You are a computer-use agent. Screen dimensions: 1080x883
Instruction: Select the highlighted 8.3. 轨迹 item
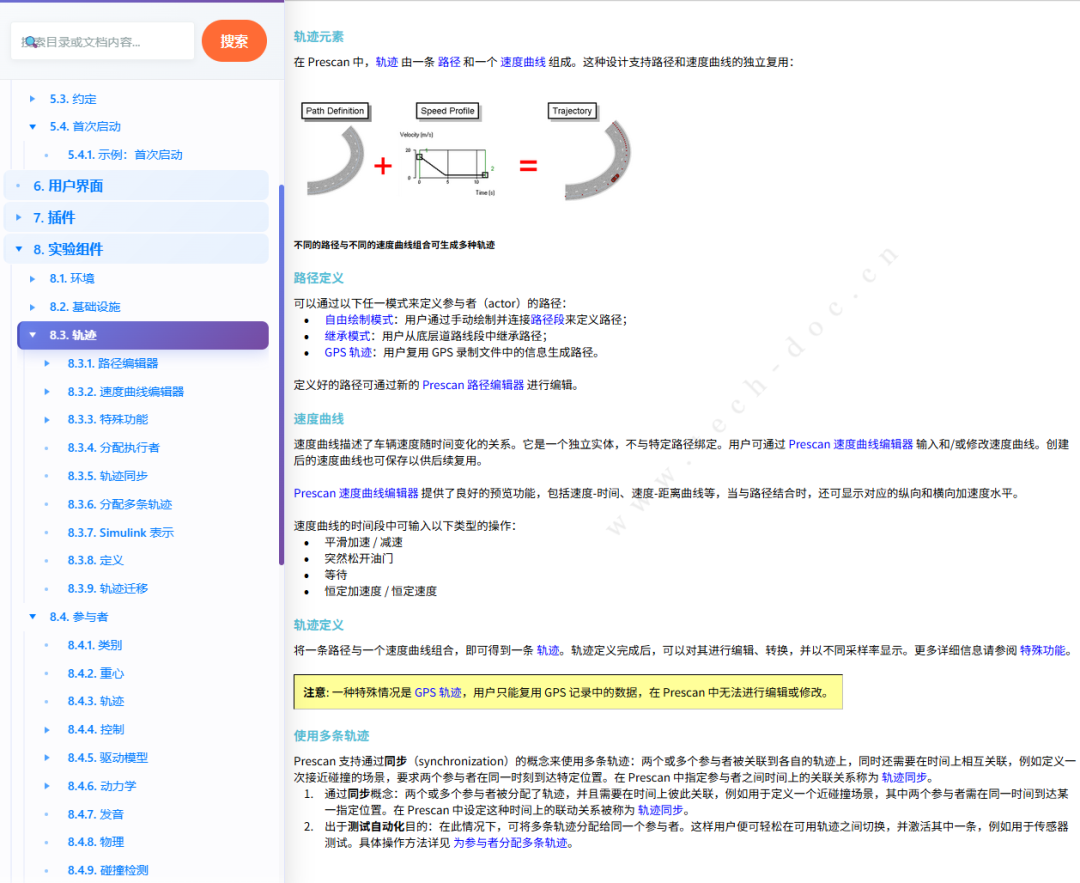(x=143, y=335)
